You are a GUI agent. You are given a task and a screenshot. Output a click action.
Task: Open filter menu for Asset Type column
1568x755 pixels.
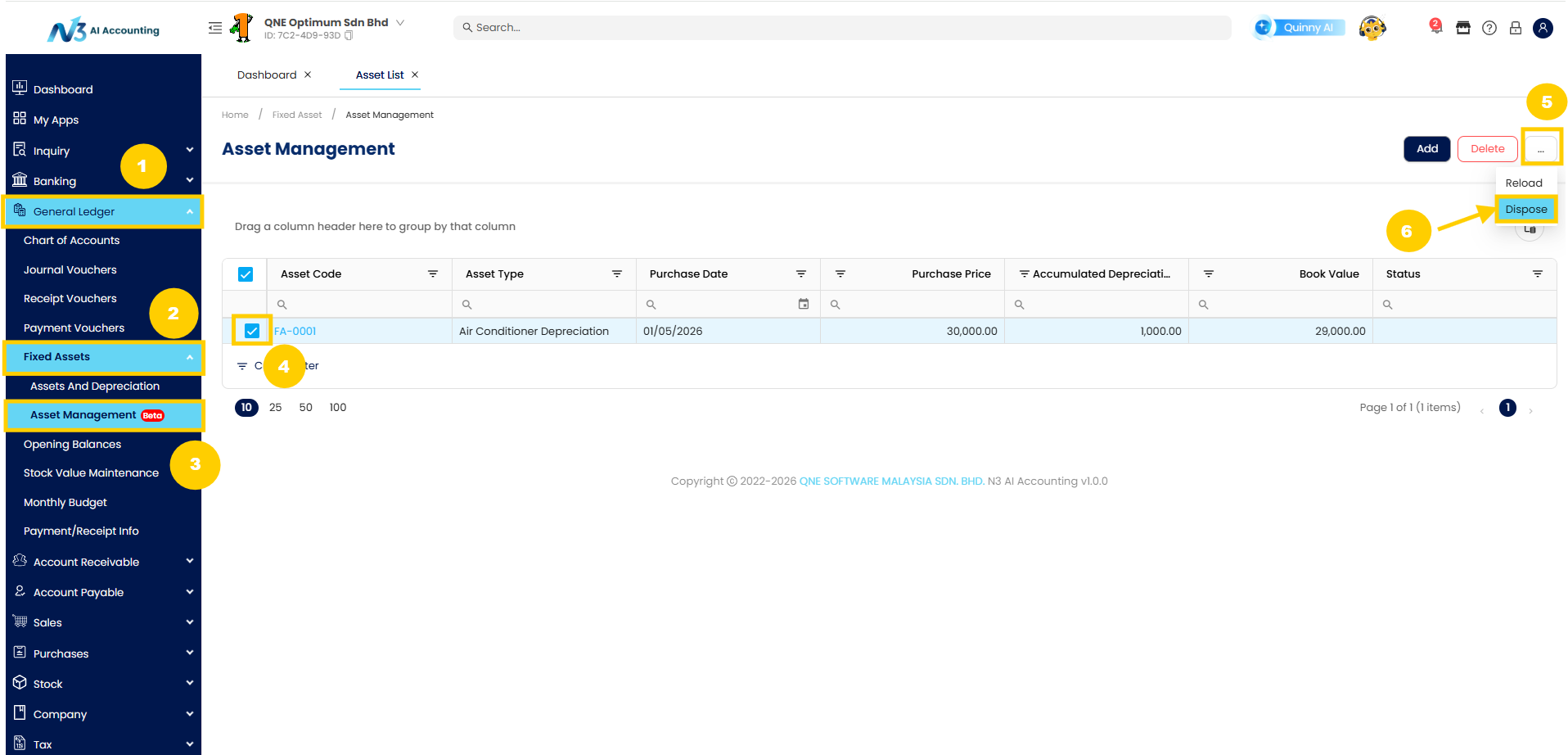point(617,274)
